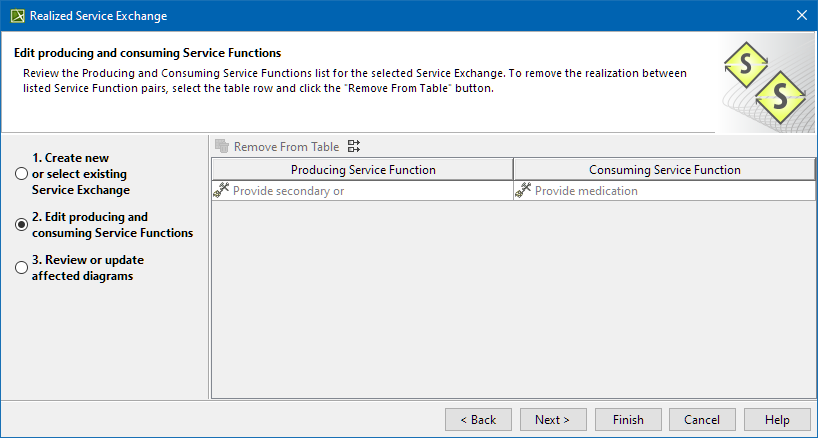The image size is (818, 438).
Task: Open Help for this wizard
Action: pos(776,420)
